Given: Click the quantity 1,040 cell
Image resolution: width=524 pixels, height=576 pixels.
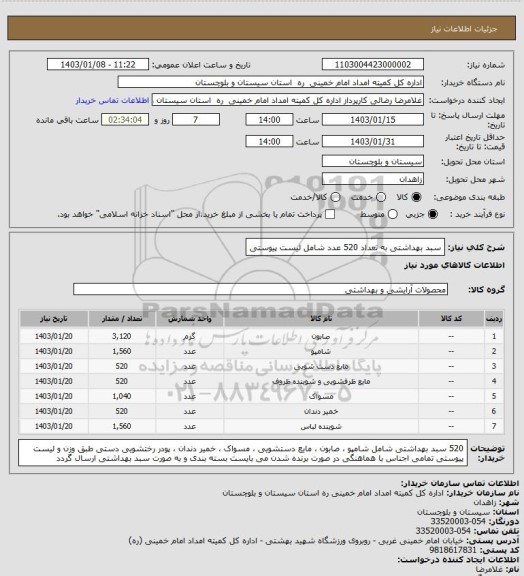Looking at the screenshot, I should [x=122, y=396].
